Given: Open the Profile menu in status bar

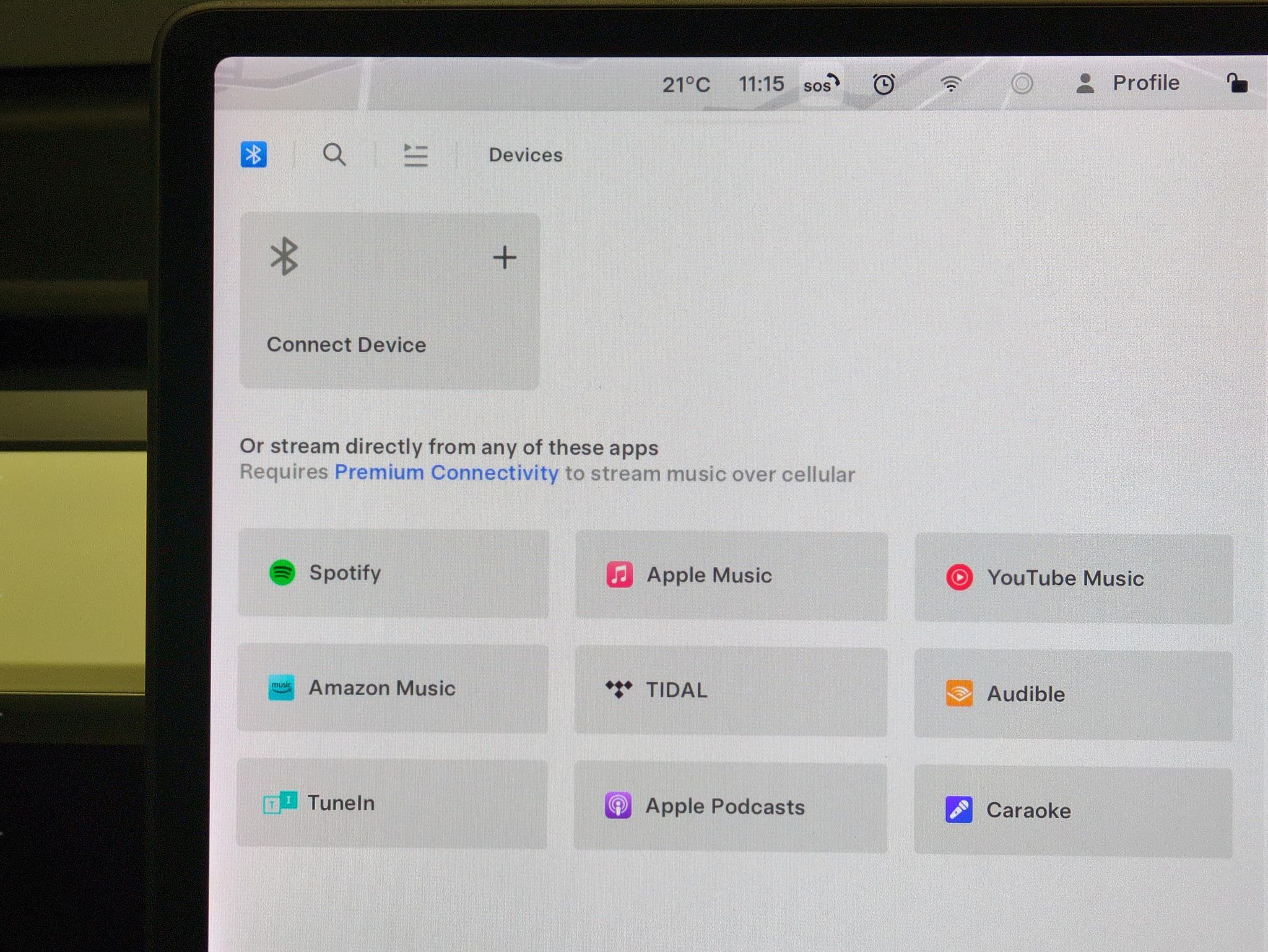Looking at the screenshot, I should tap(1128, 83).
